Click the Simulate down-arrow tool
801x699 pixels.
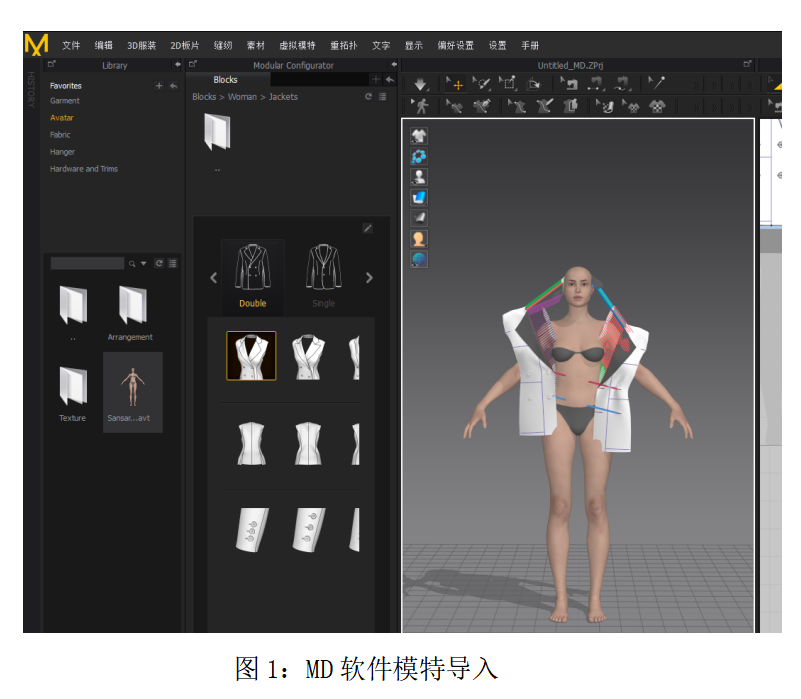click(x=421, y=85)
